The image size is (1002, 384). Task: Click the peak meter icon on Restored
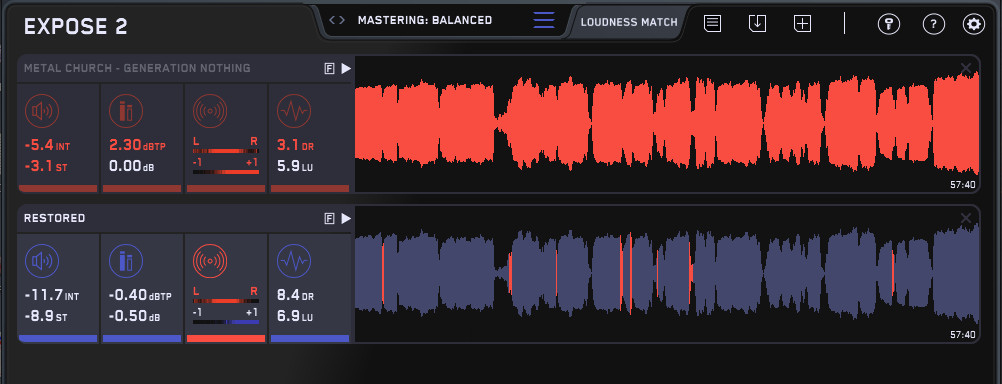click(x=126, y=261)
